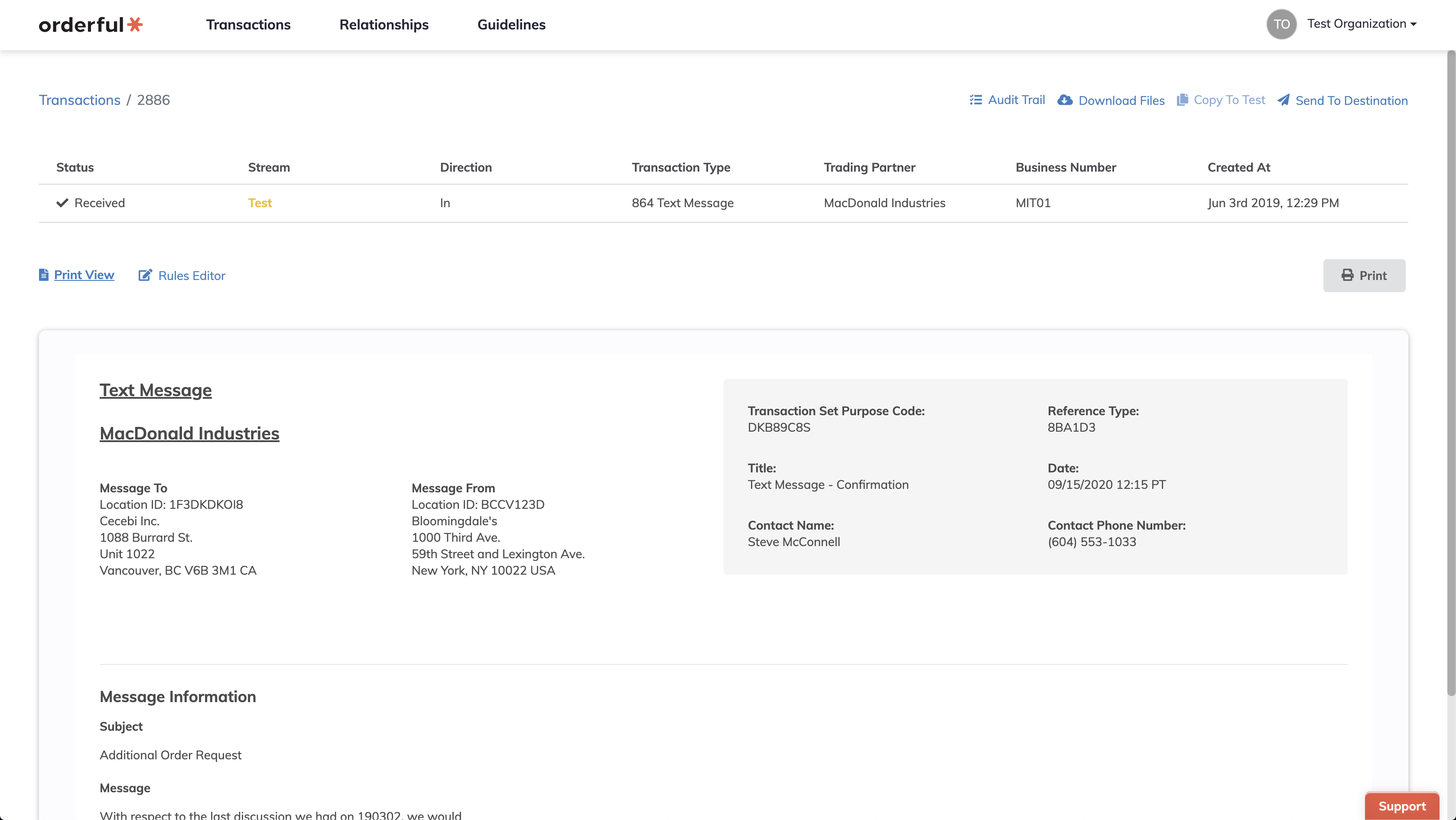Screen dimensions: 1456x820
Task: Click the Location ID: BCCV123D text
Action: tap(478, 504)
